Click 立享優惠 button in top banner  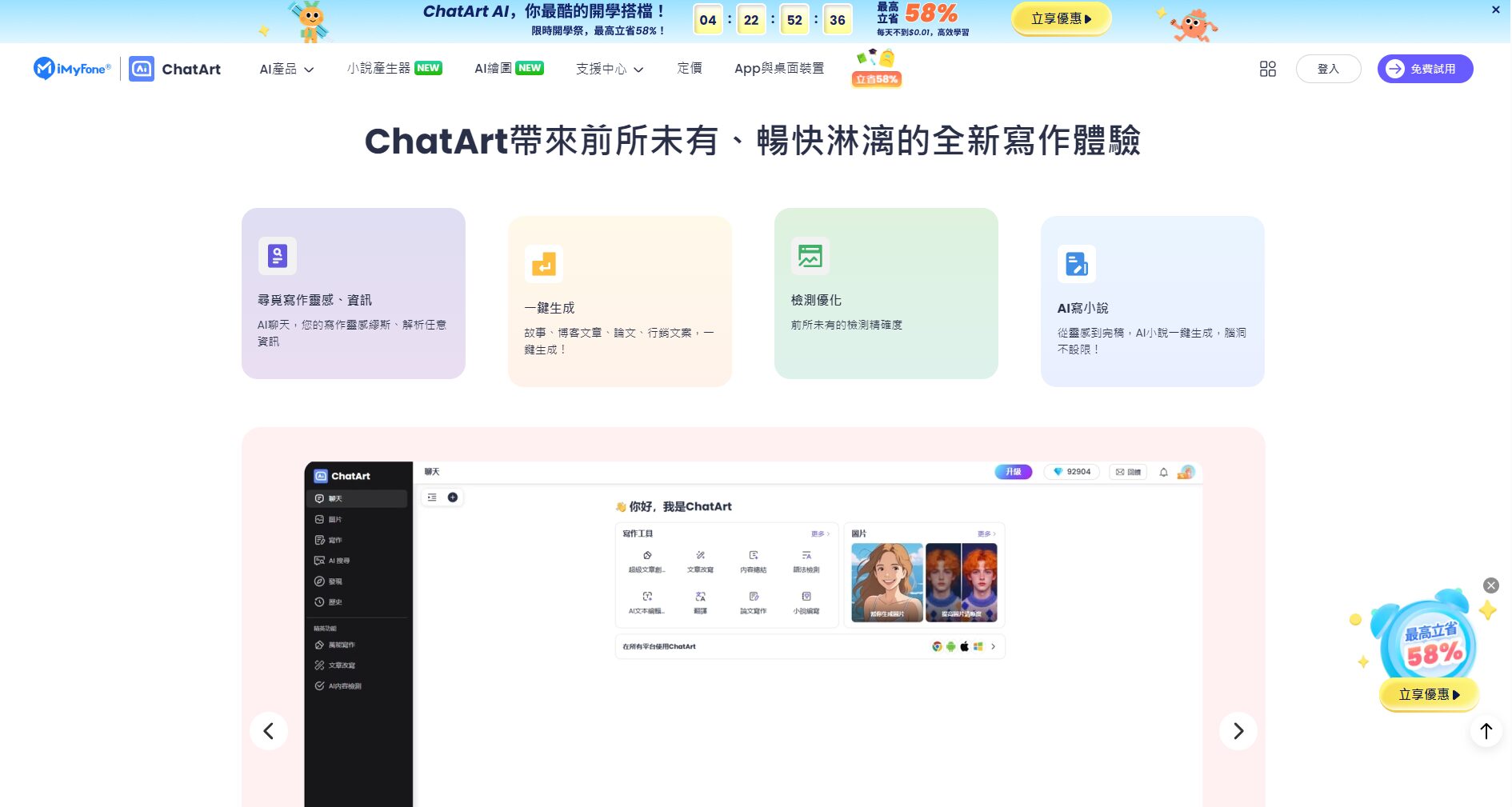(x=1061, y=18)
